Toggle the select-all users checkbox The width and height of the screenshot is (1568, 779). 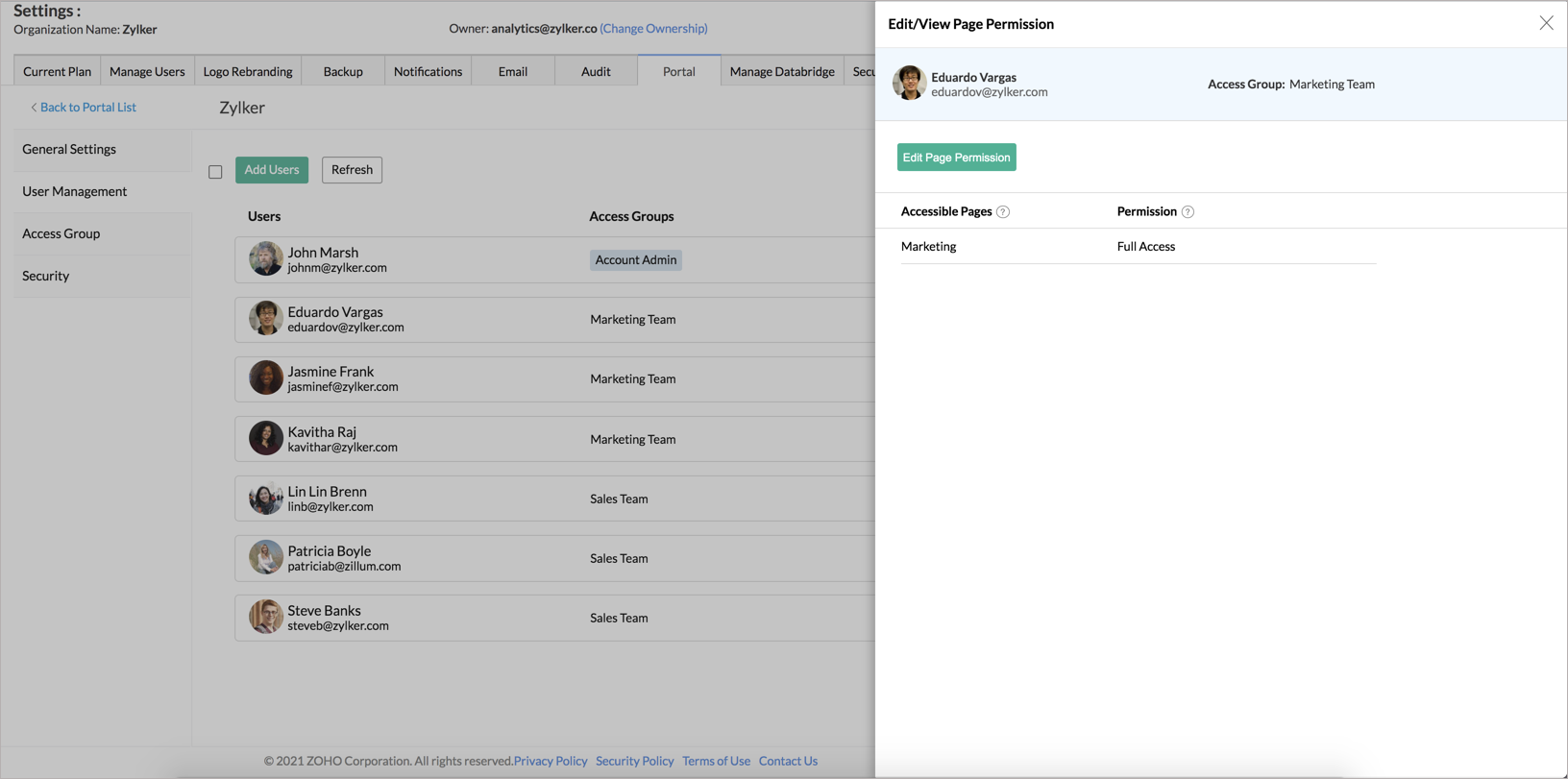[x=215, y=172]
